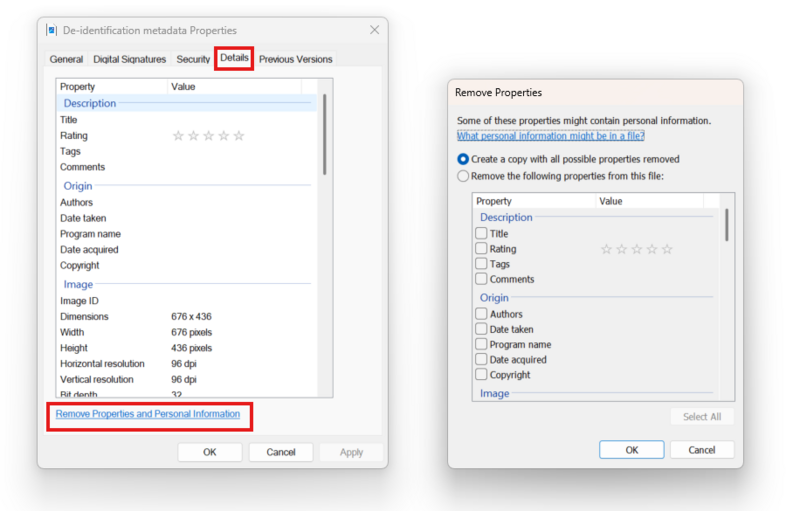Open the Previous Versions tab
The width and height of the screenshot is (800, 511).
click(295, 59)
